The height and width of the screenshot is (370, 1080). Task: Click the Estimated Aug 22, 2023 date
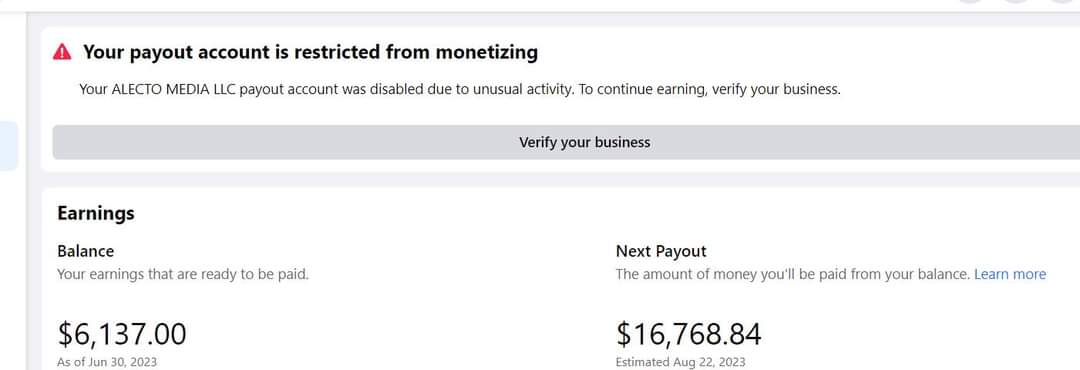pos(681,362)
